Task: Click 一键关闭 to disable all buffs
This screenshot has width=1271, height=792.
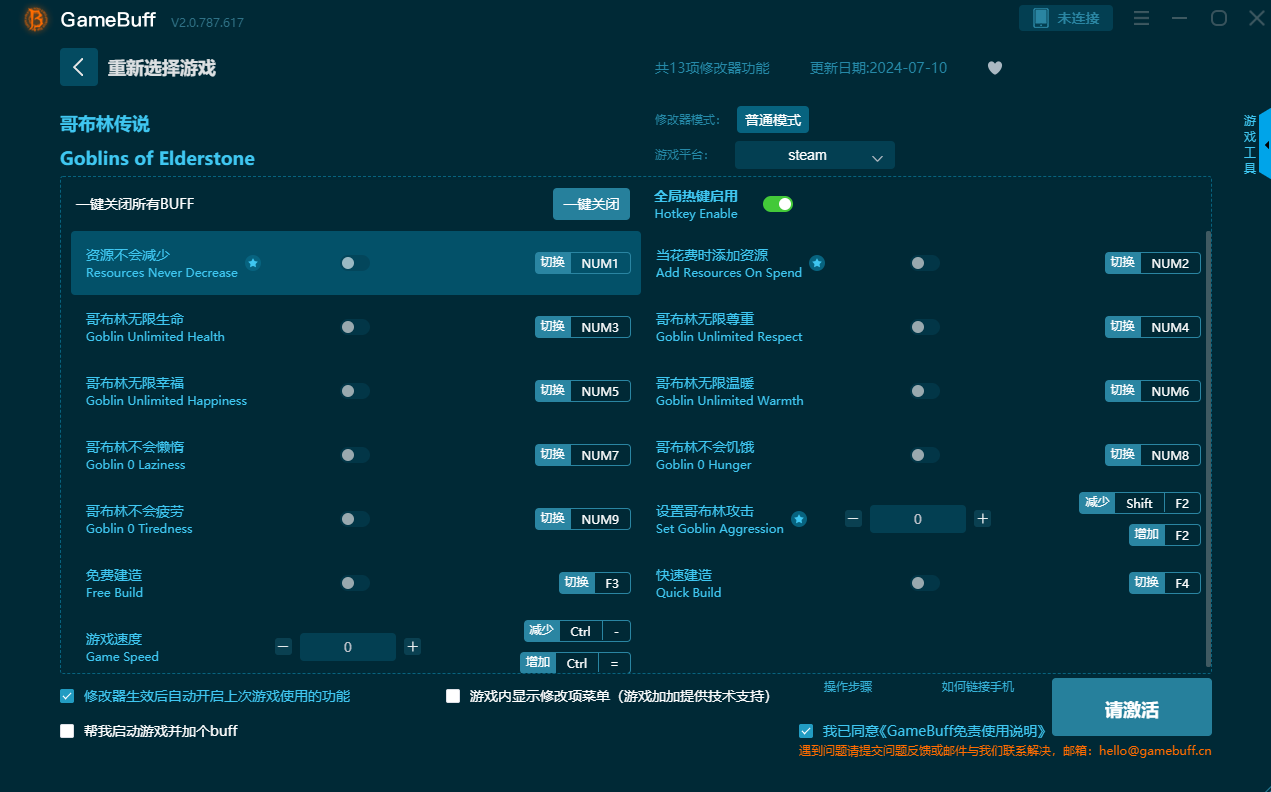Action: 591,204
